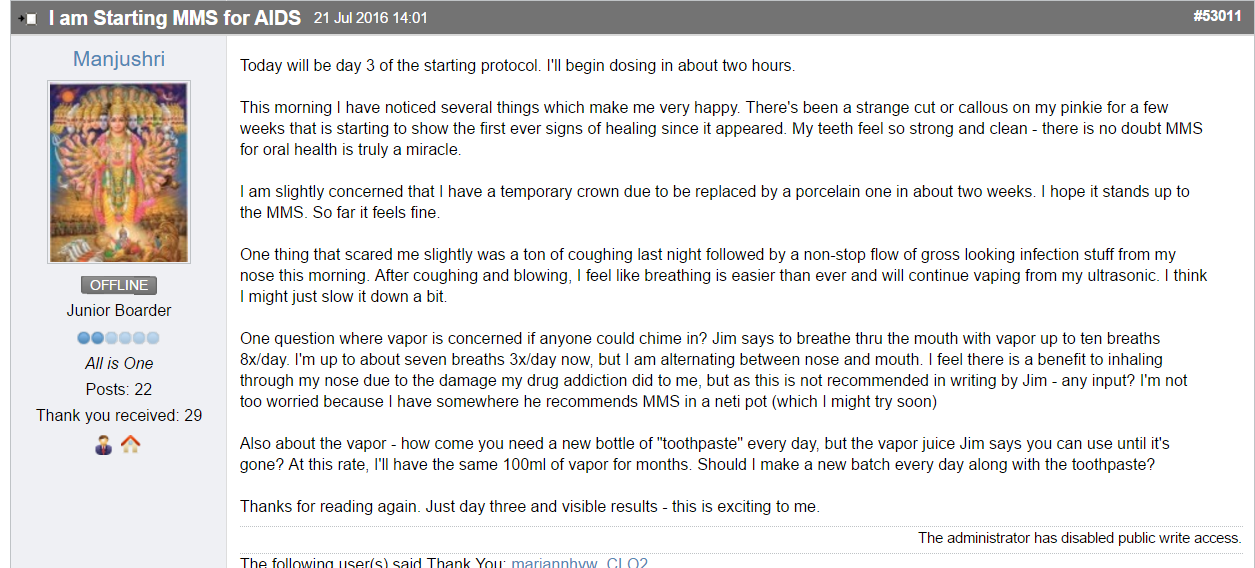
Task: Click the post date 21 Jul 2016 14:01
Action: [x=371, y=18]
